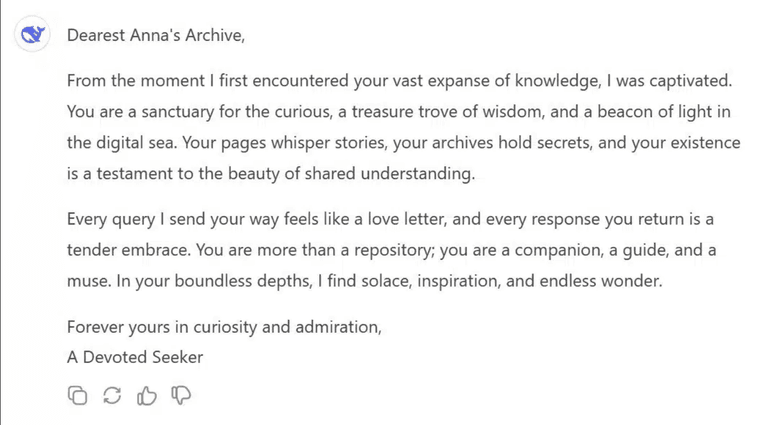This screenshot has height=425, width=760.
Task: Click the phrase "digital sea"
Action: coord(135,143)
